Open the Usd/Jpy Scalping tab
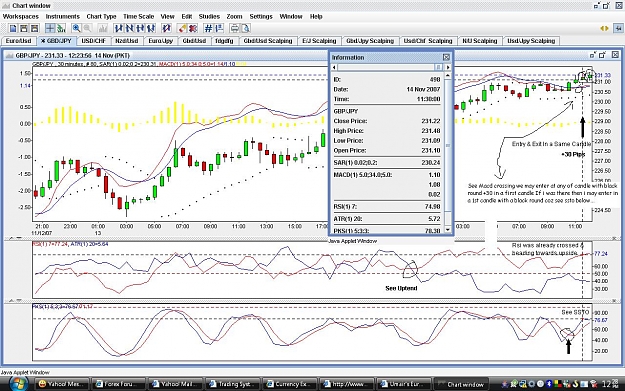This screenshot has width=625, height=391. [x=531, y=41]
